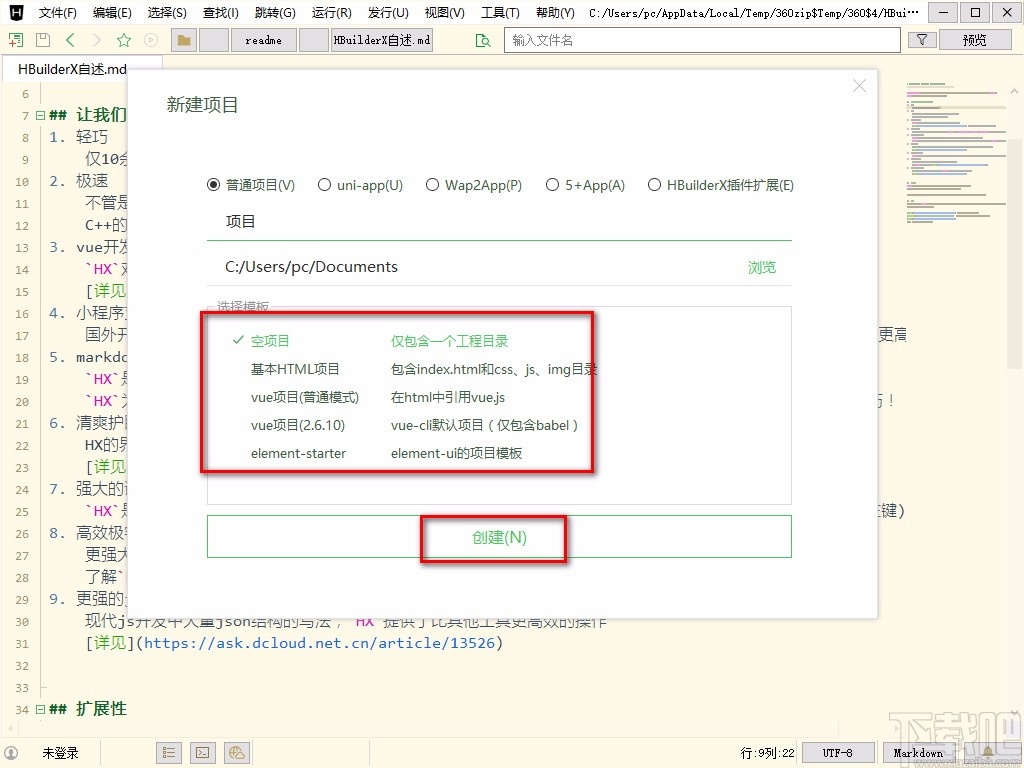The width and height of the screenshot is (1024, 768).
Task: Open the 视图(V) menu
Action: click(x=444, y=12)
